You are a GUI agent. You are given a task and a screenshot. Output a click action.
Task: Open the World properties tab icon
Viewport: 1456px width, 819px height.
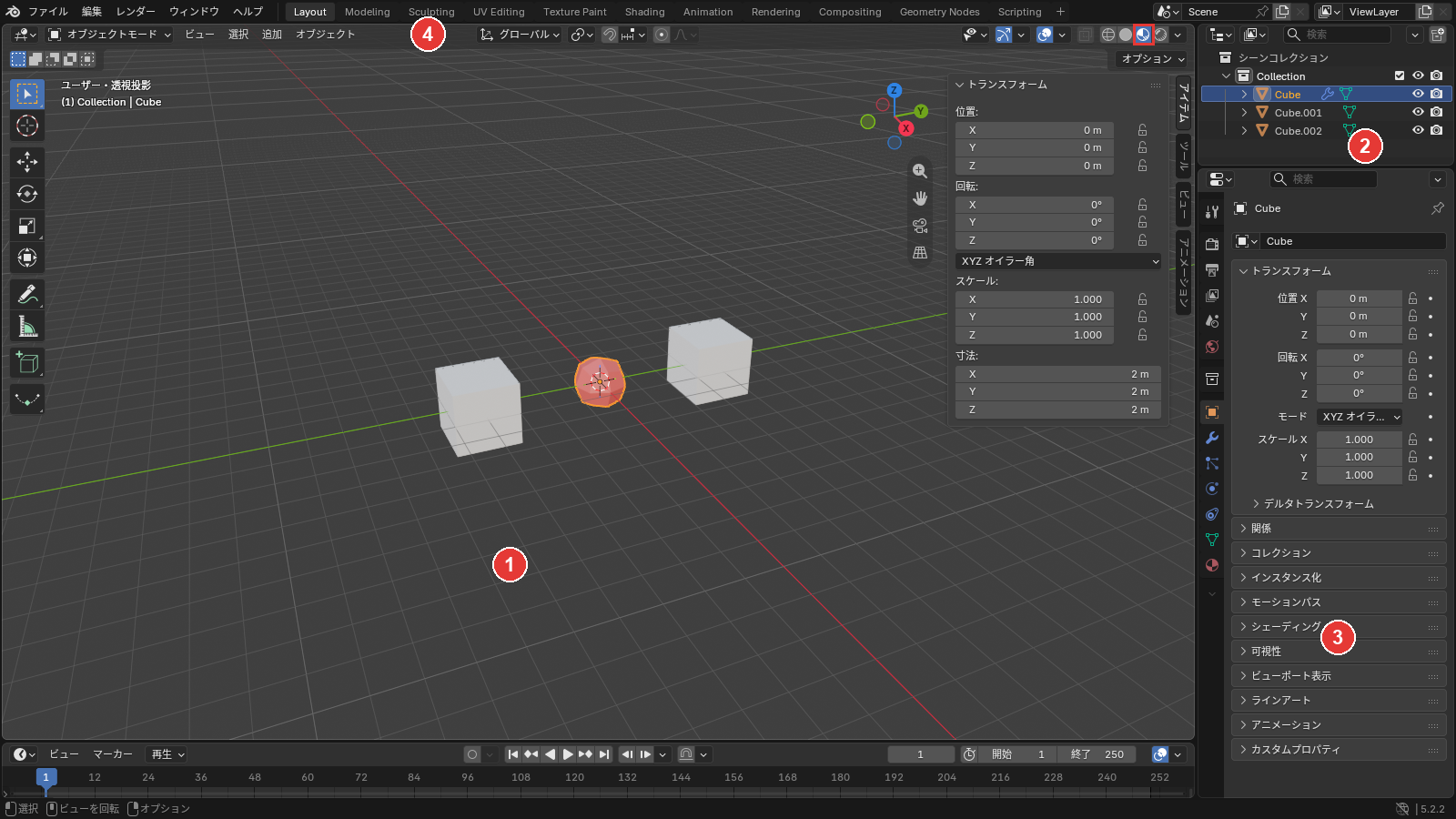point(1212,347)
